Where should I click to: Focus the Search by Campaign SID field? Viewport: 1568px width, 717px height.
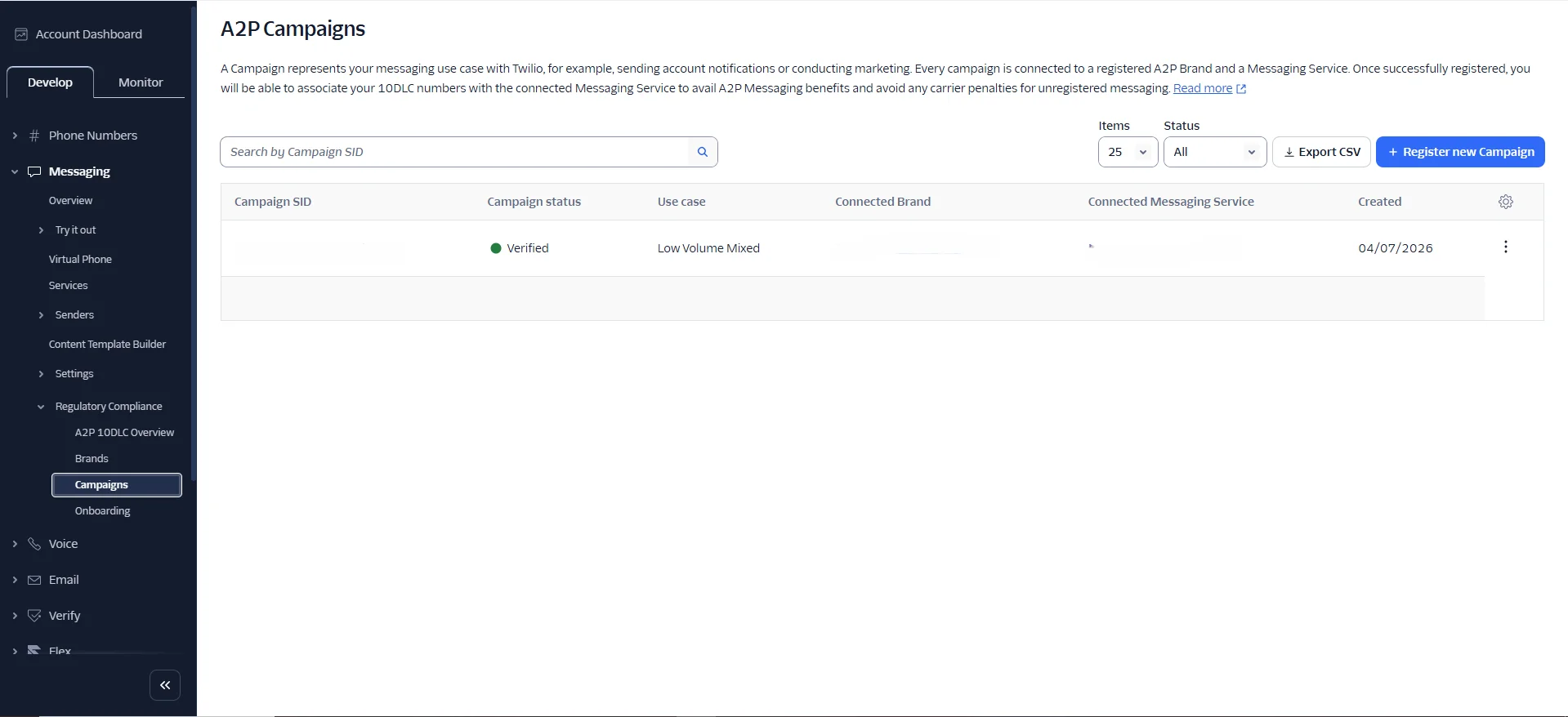454,152
